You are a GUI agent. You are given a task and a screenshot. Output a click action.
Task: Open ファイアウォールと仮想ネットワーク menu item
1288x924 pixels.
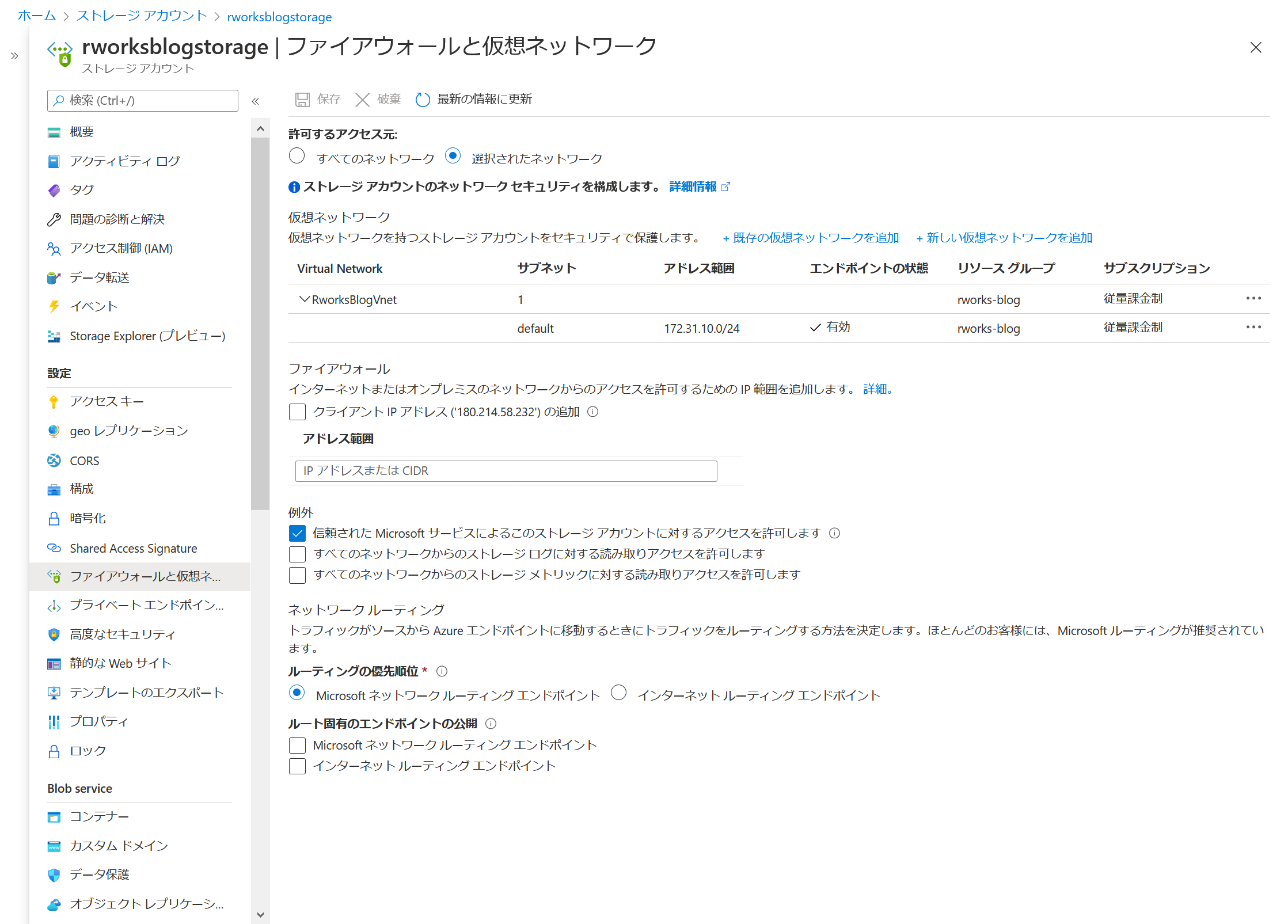[140, 576]
